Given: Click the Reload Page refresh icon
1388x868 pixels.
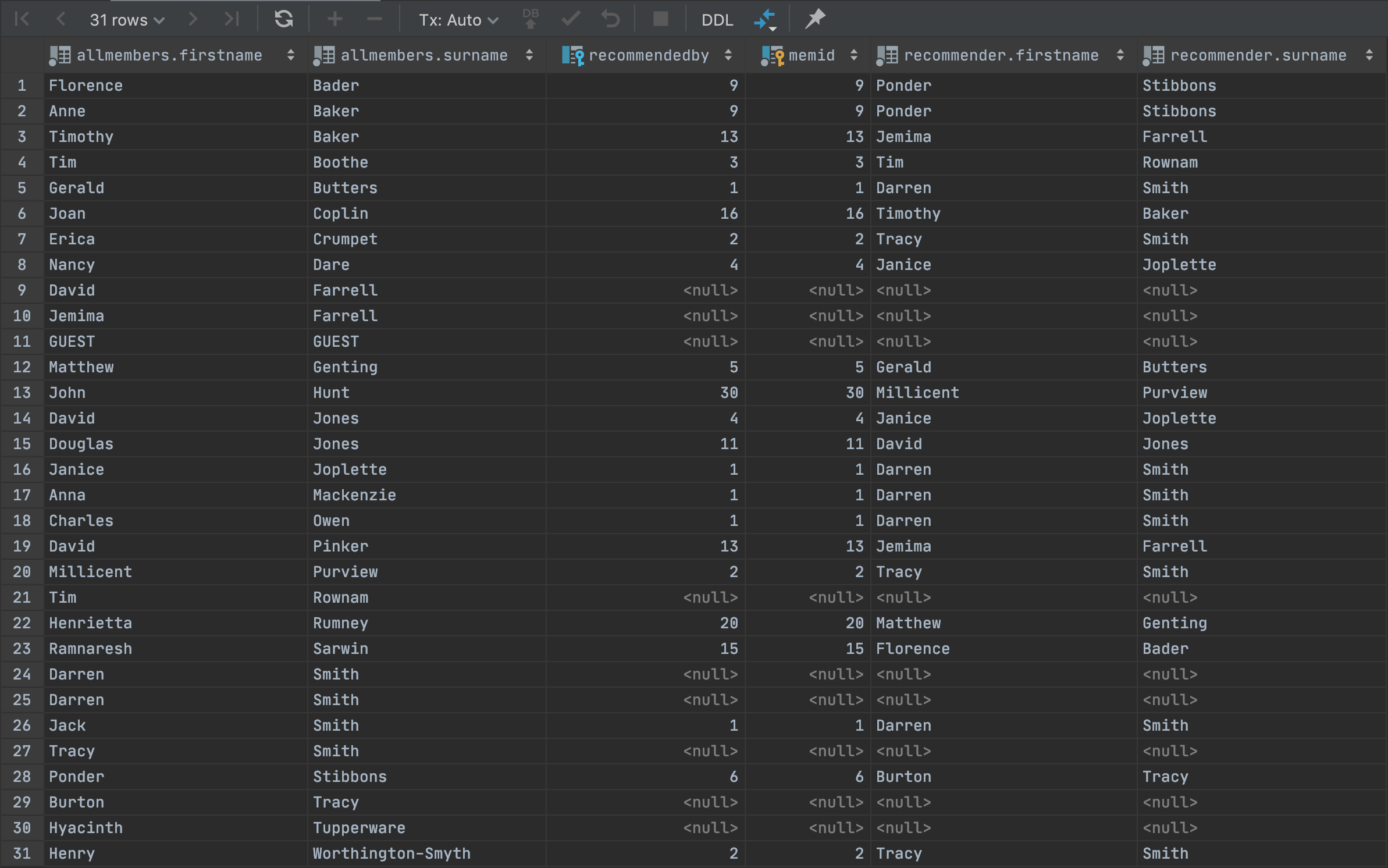Looking at the screenshot, I should (x=283, y=19).
